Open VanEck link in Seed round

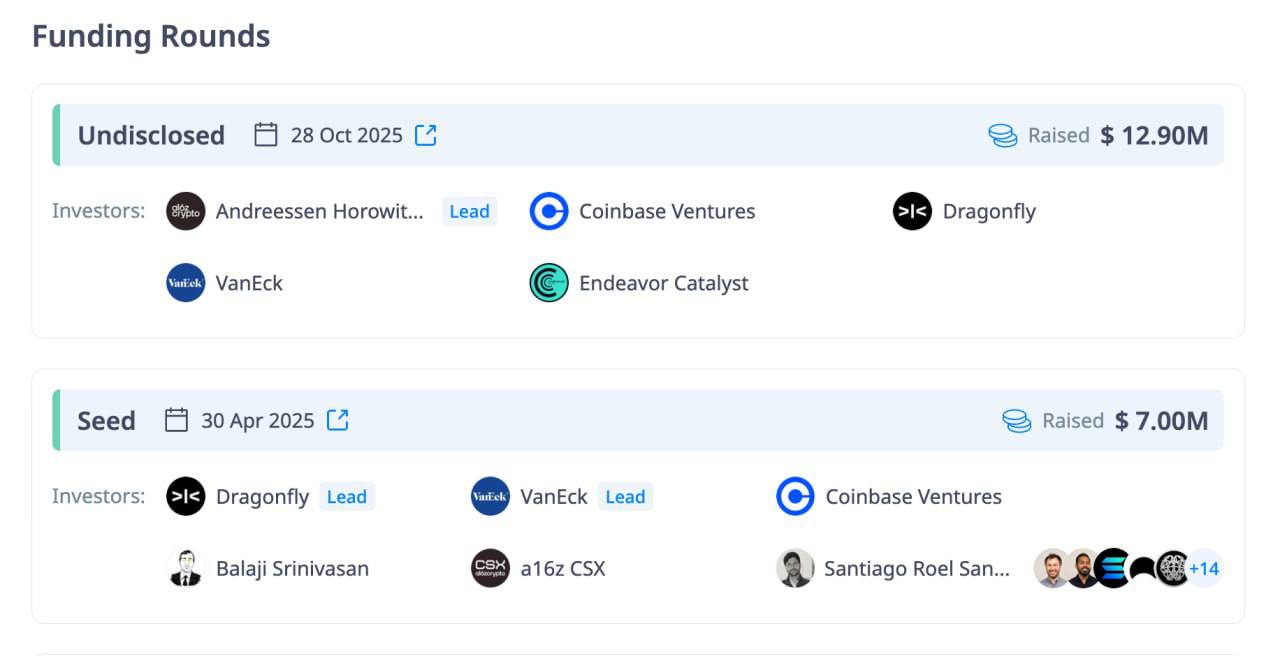pyautogui.click(x=554, y=496)
